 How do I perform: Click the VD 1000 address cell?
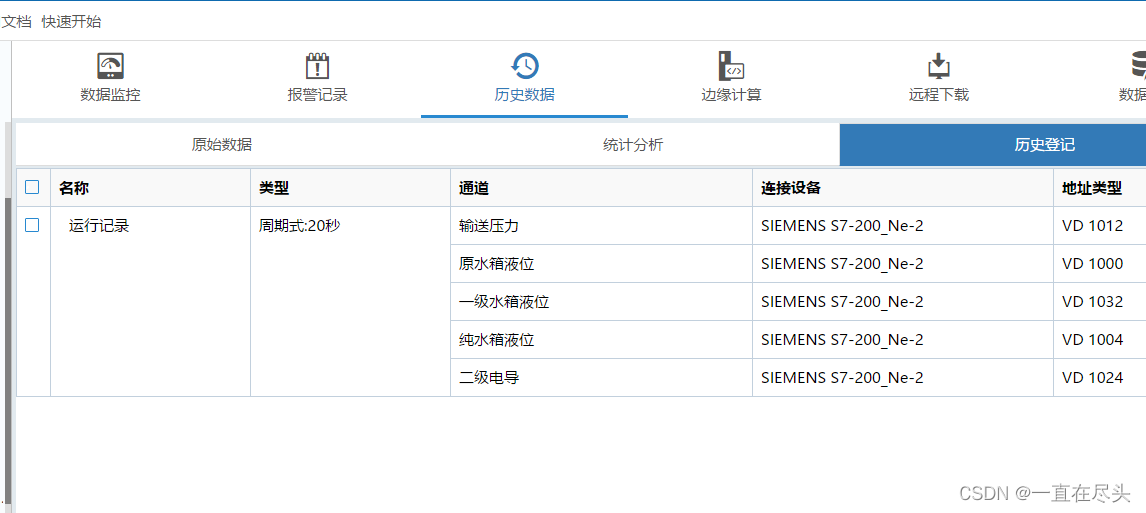[x=1099, y=264]
